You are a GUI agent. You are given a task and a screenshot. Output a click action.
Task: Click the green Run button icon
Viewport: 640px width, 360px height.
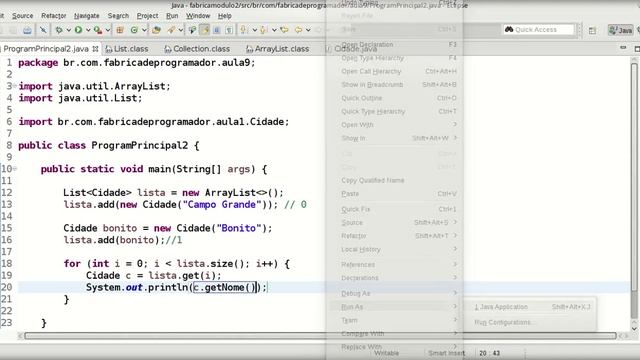coord(78,30)
